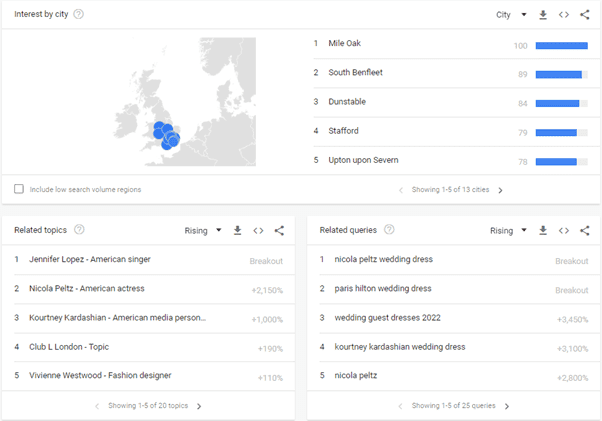Download Interest by city data as CSV

pyautogui.click(x=543, y=15)
